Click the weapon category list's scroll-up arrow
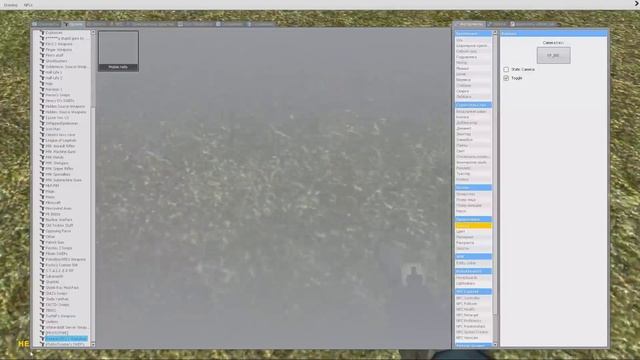Viewport: 640px width, 360px height. (x=93, y=32)
